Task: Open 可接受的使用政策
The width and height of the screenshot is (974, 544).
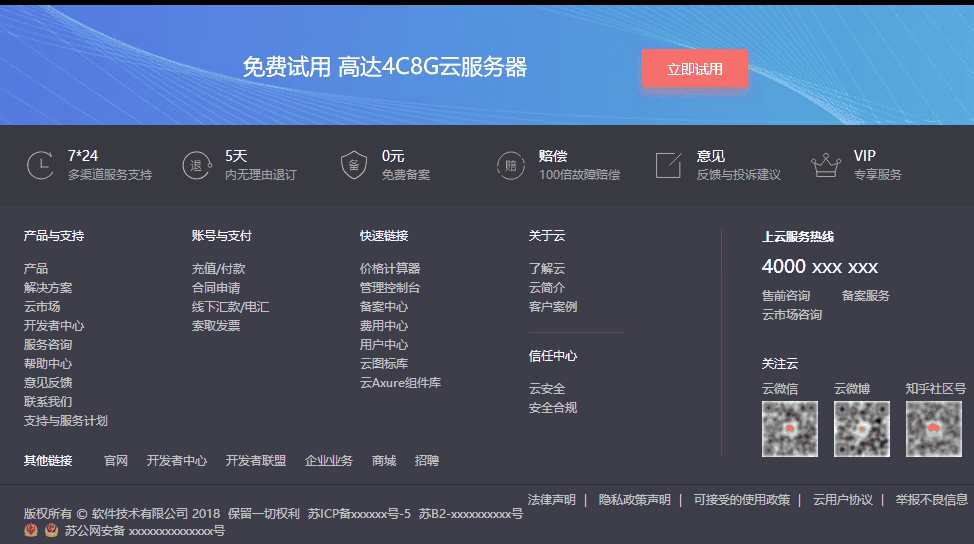Action: (x=742, y=499)
